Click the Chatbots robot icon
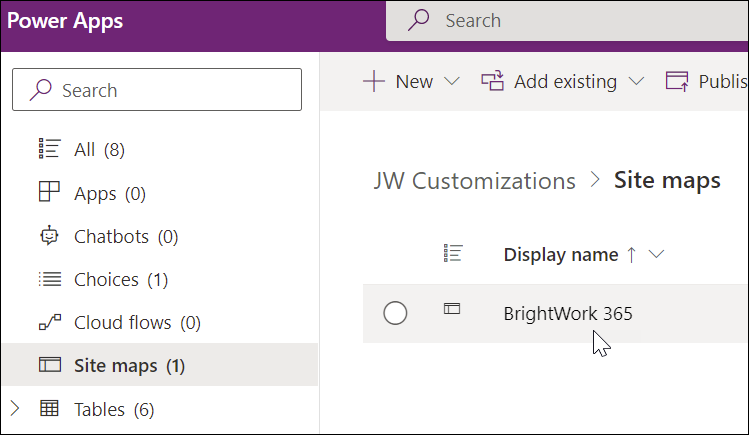 49,237
